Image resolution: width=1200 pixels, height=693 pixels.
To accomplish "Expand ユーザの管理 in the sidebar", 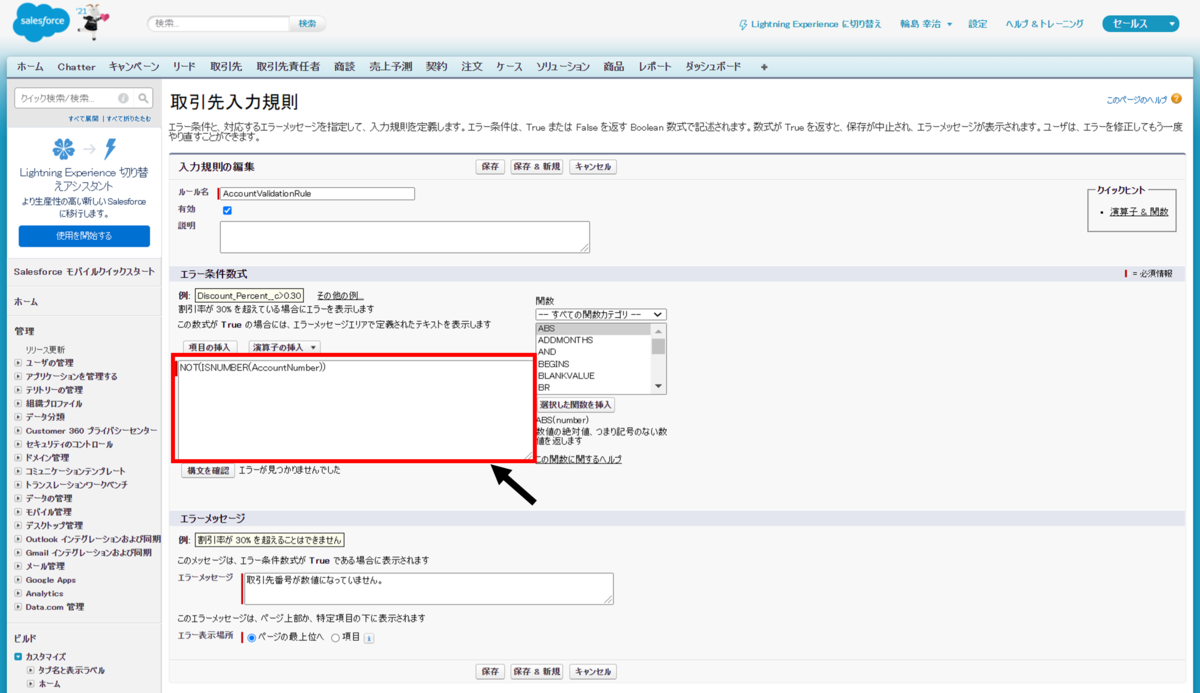I will click(18, 362).
